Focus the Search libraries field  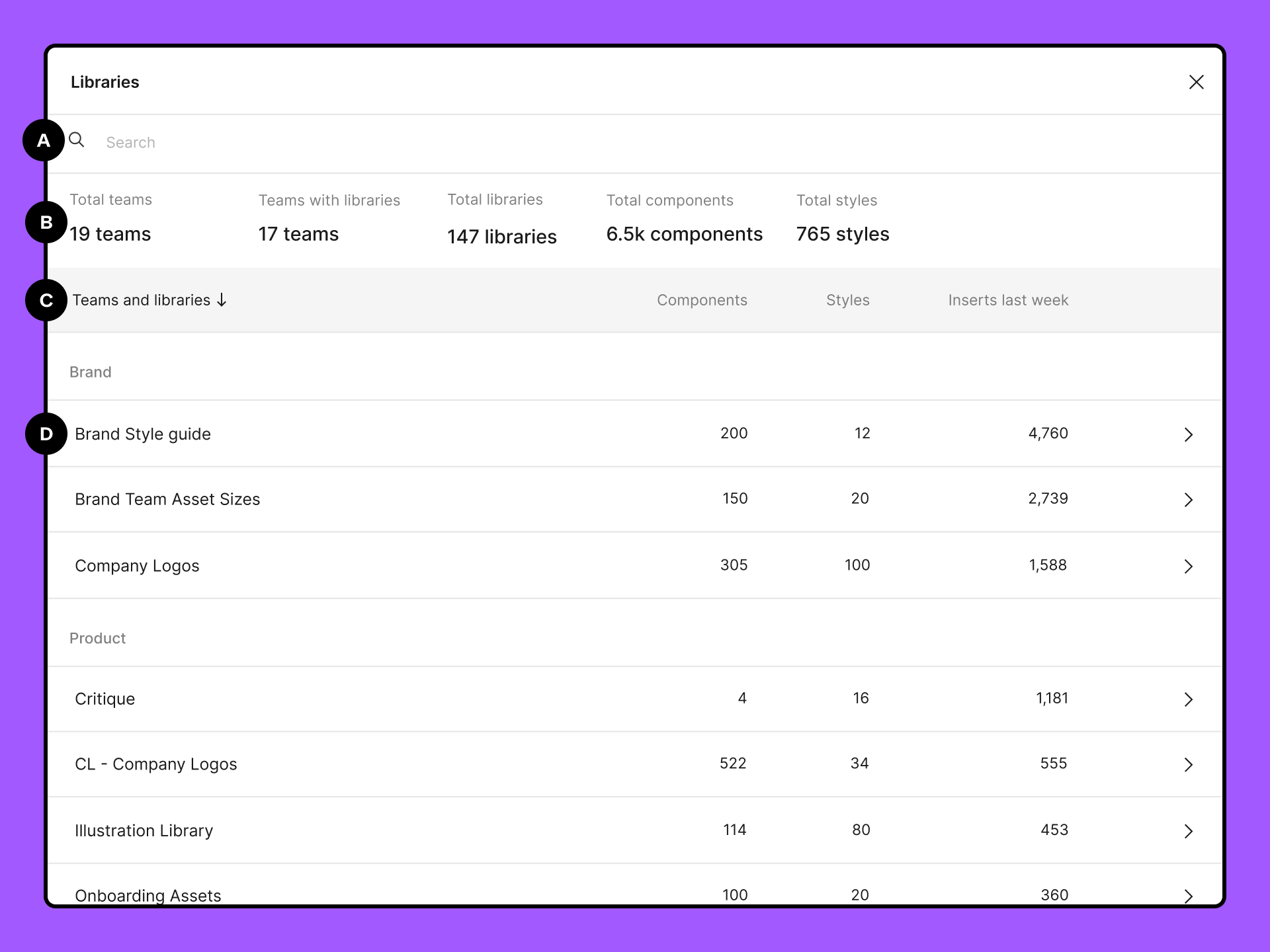(635, 143)
